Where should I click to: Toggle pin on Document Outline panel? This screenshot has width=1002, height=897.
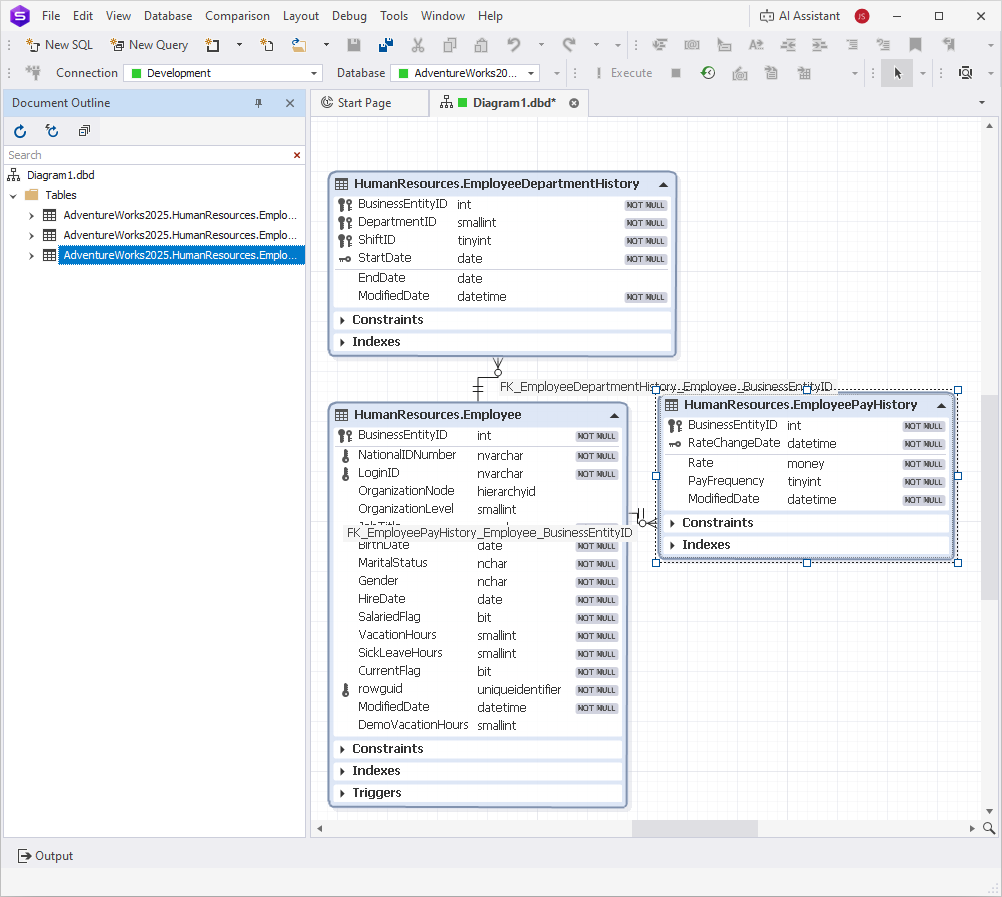pyautogui.click(x=258, y=103)
